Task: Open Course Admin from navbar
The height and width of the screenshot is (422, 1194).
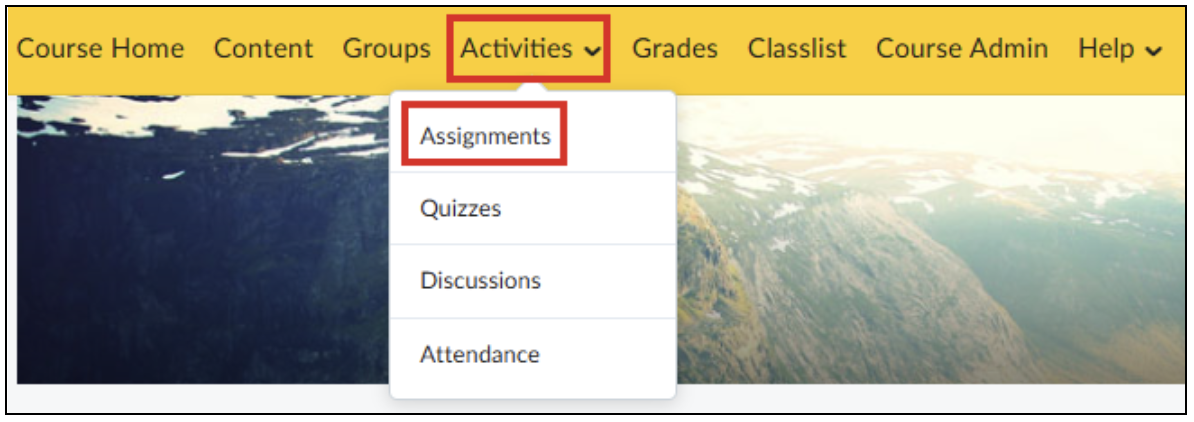Action: 962,49
